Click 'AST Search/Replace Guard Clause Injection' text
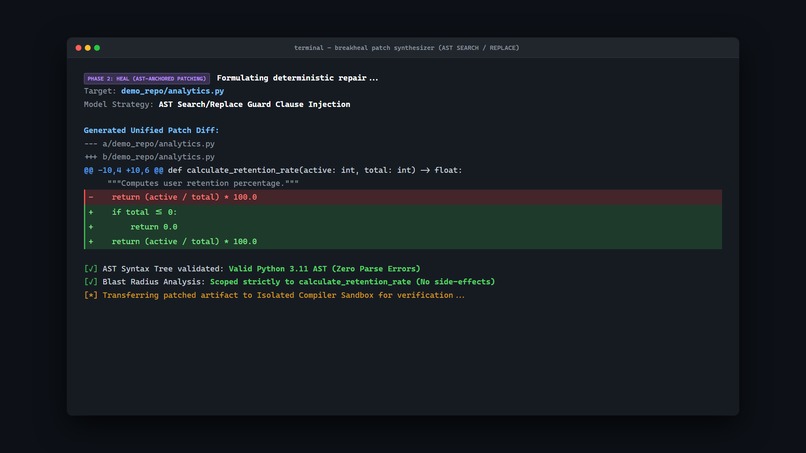Image resolution: width=806 pixels, height=453 pixels. tap(254, 104)
